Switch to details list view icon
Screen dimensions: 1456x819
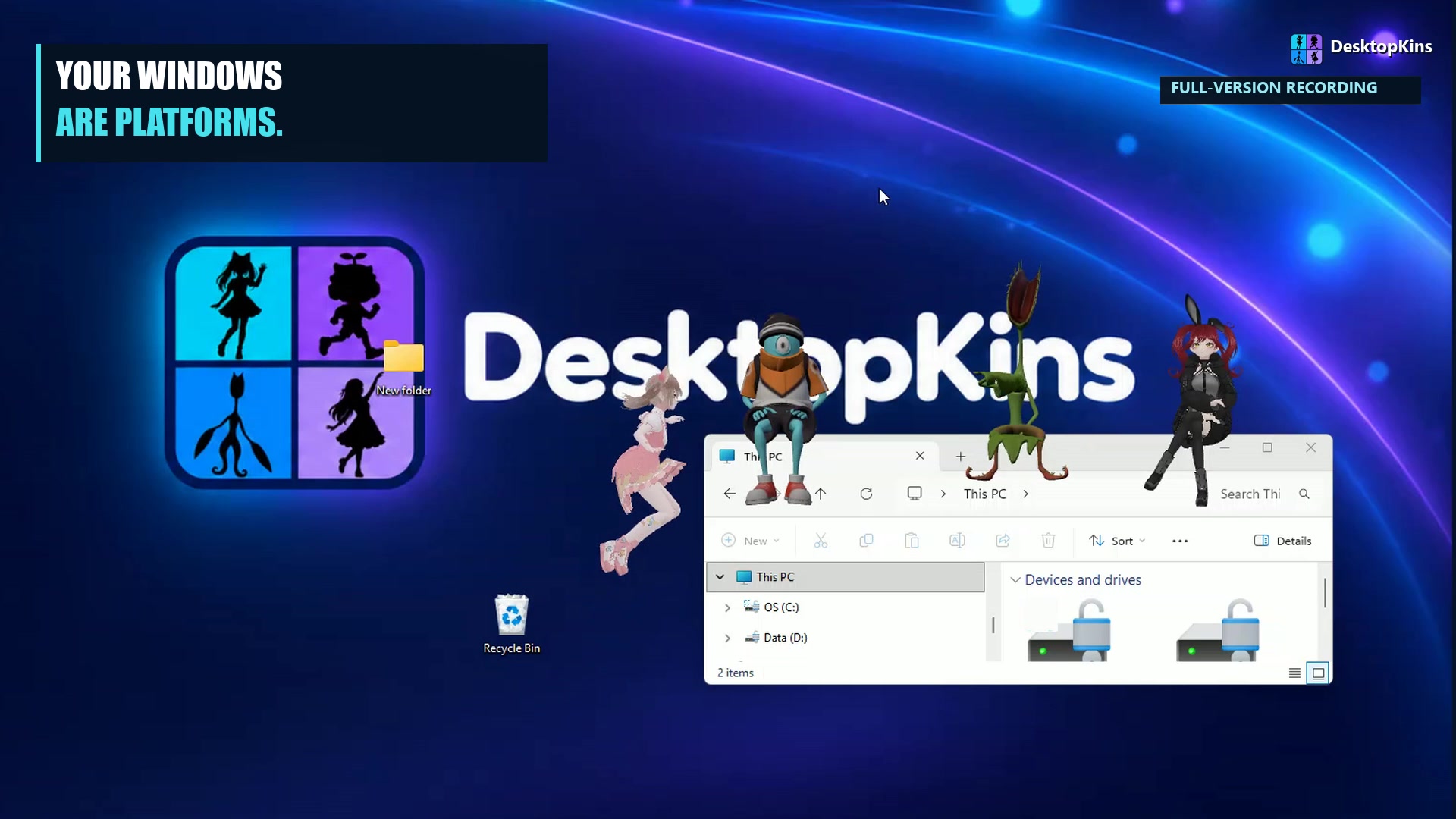(1294, 673)
